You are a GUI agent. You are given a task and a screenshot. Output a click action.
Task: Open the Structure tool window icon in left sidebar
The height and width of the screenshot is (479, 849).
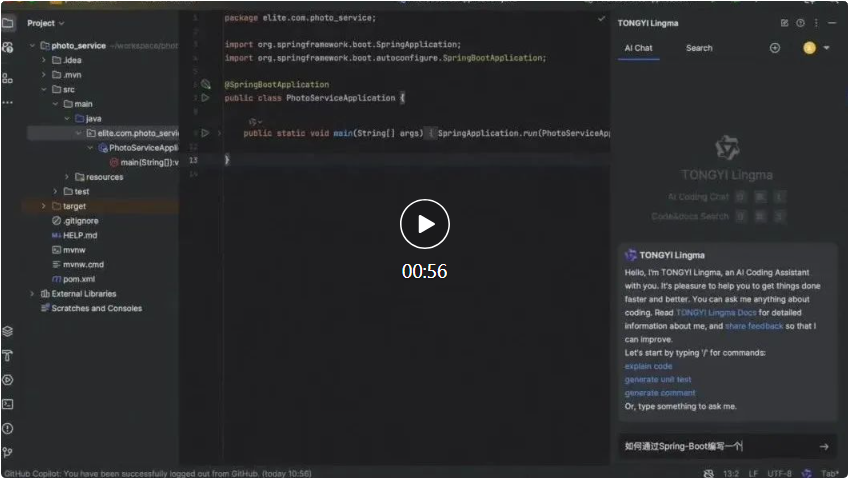pyautogui.click(x=8, y=78)
